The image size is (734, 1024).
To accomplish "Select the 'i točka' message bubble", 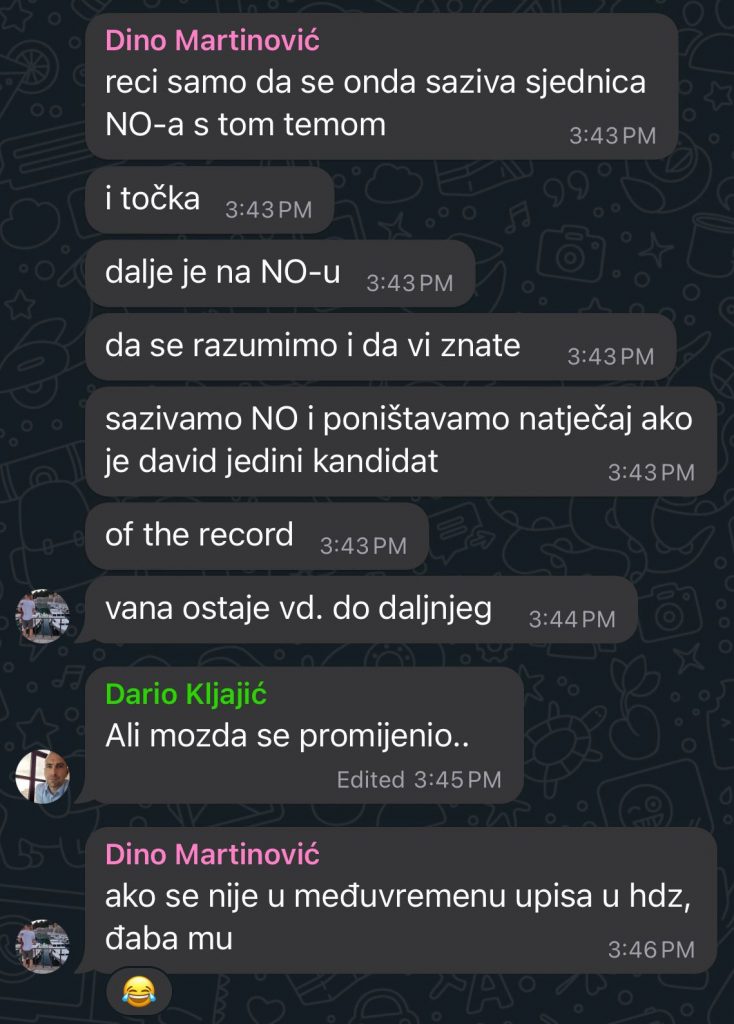I will [210, 200].
